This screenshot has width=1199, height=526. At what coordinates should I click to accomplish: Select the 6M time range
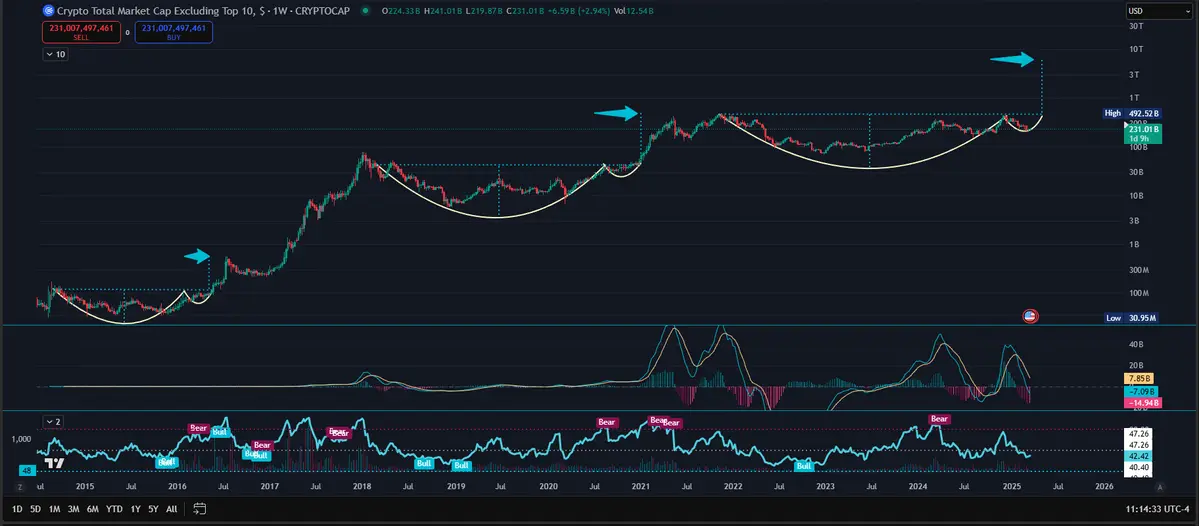(x=93, y=508)
